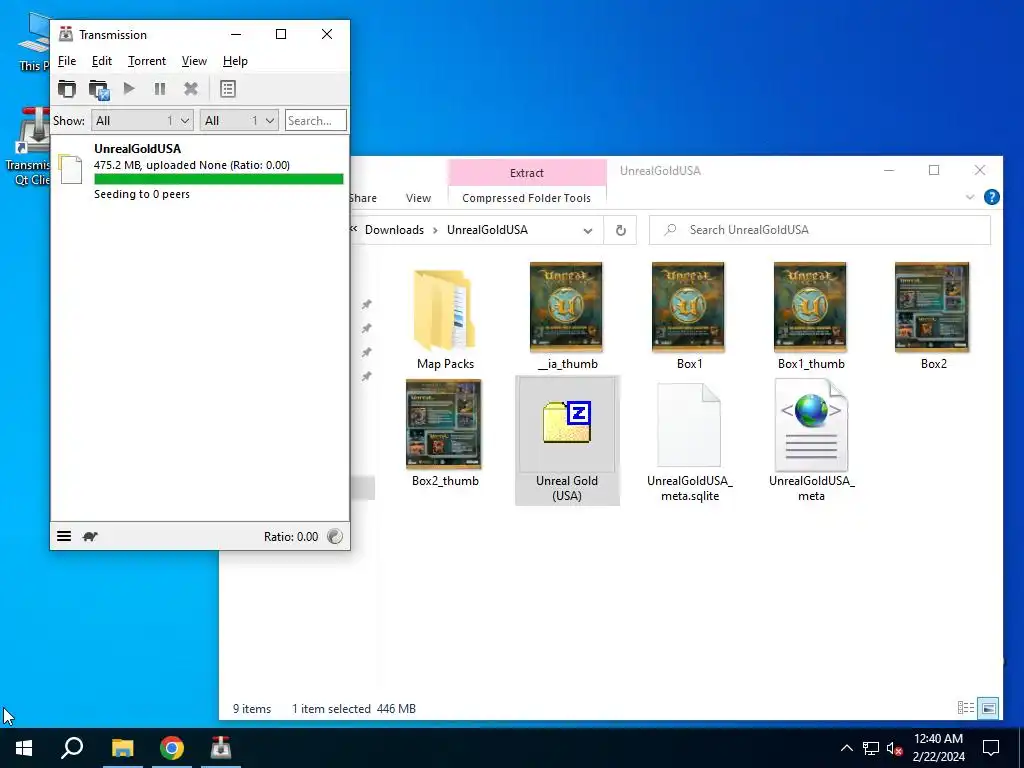The image size is (1024, 768).
Task: Open the Share tab in File Explorer
Action: [x=363, y=198]
